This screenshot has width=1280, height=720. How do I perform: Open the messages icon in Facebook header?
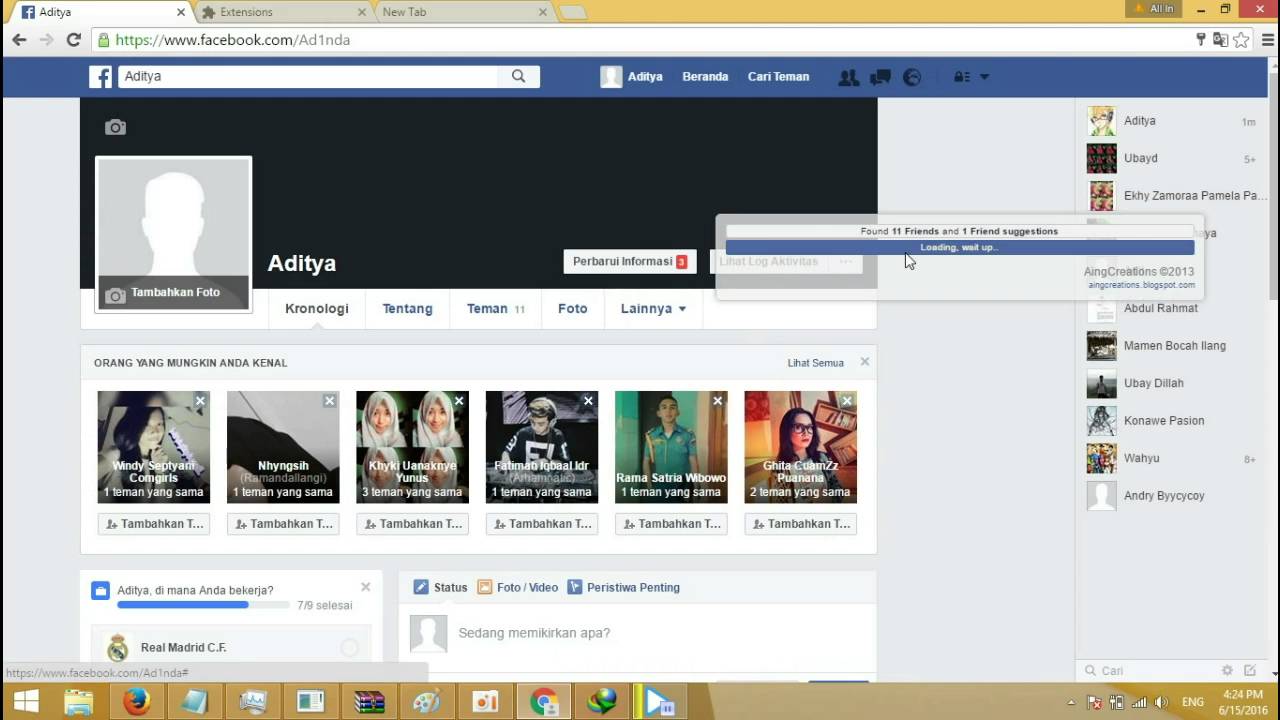881,77
